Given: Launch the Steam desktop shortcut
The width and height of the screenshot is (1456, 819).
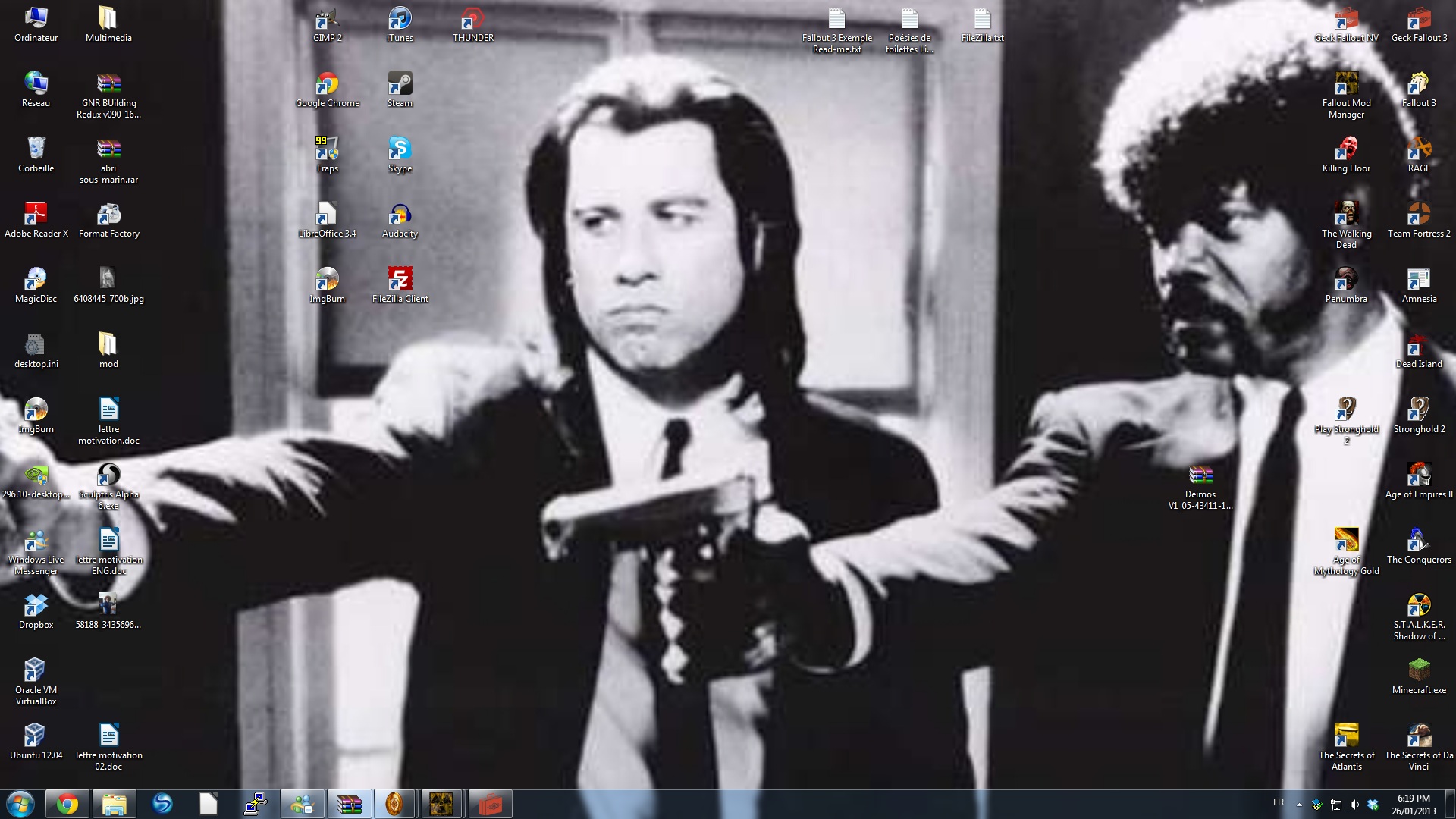Looking at the screenshot, I should 400,89.
